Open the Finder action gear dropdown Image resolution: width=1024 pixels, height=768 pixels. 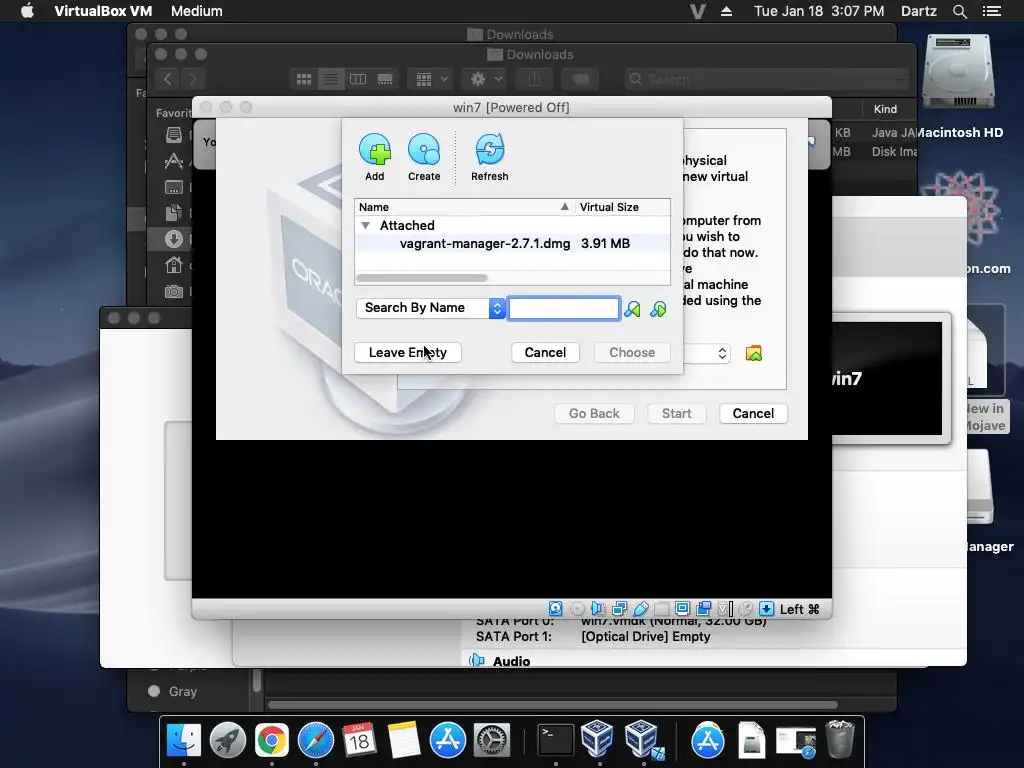coord(484,79)
